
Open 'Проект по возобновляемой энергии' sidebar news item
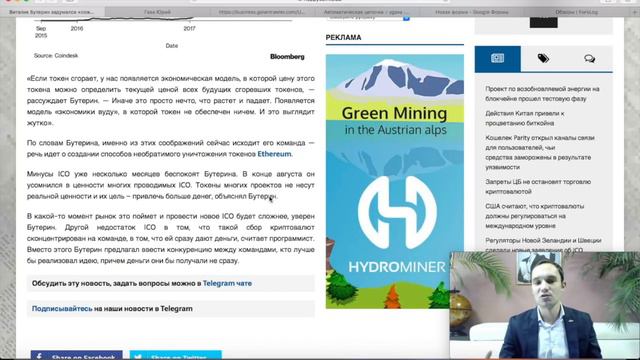click(542, 93)
